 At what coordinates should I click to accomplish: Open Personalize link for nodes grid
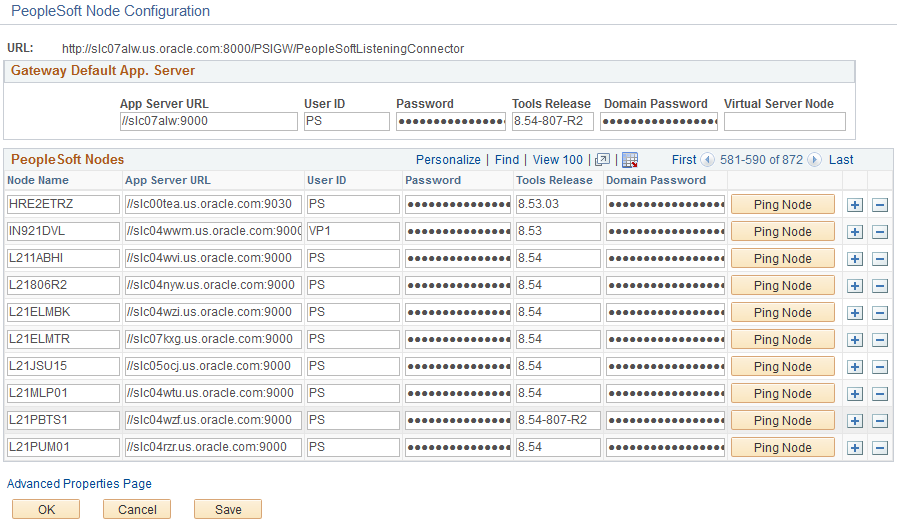(x=448, y=160)
